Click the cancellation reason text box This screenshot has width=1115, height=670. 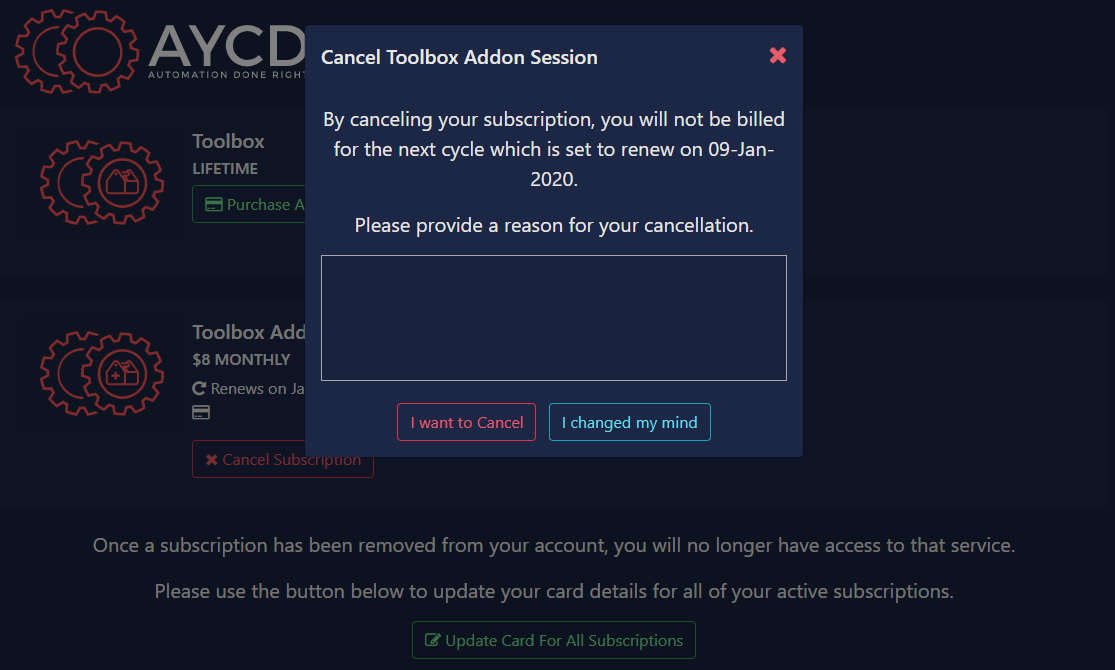click(x=553, y=318)
